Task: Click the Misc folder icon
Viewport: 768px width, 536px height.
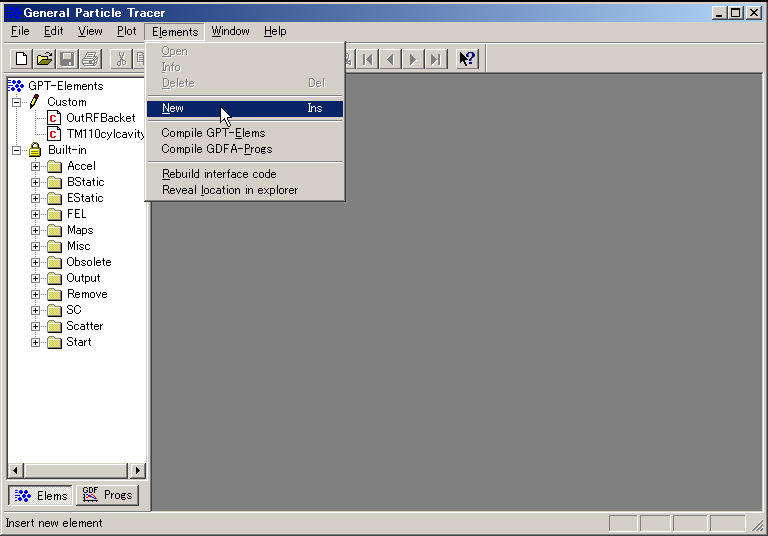Action: coord(54,246)
